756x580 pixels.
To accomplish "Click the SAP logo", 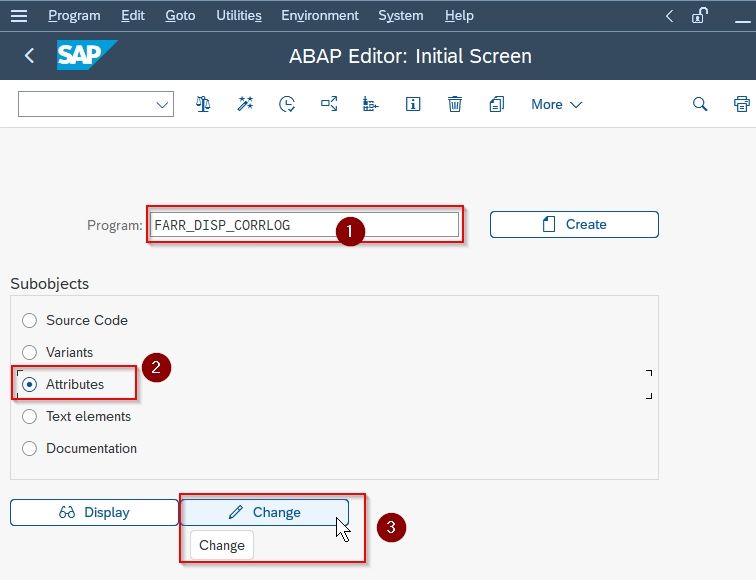I will point(87,55).
